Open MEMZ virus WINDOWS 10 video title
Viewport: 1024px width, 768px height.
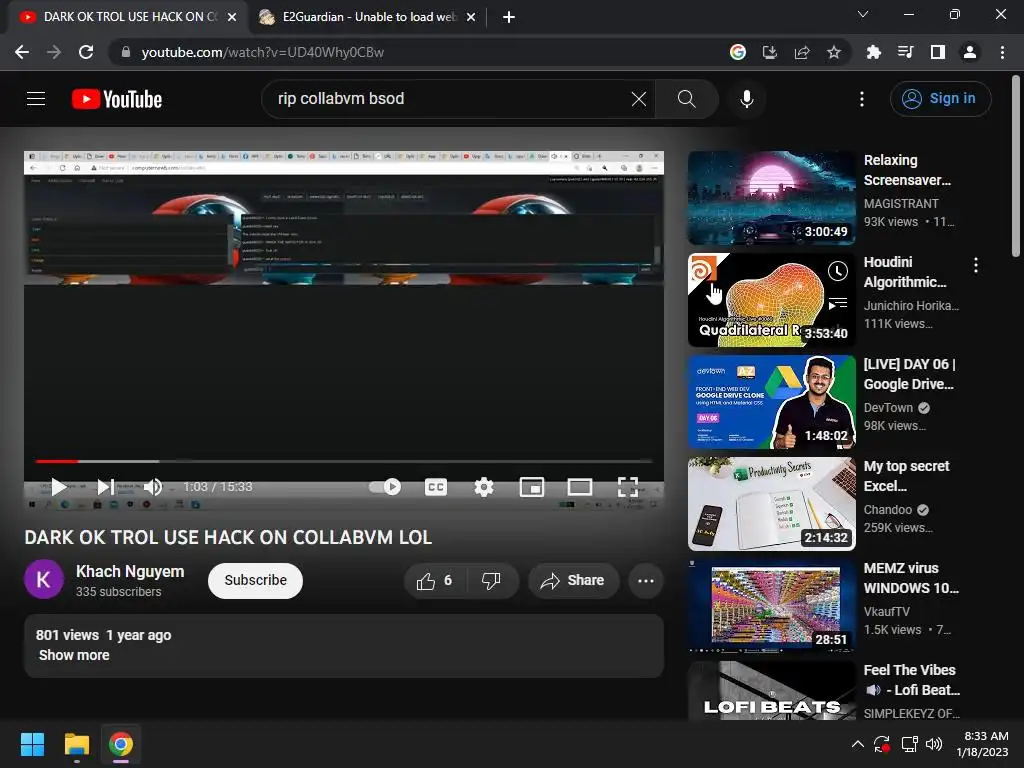tap(911, 578)
